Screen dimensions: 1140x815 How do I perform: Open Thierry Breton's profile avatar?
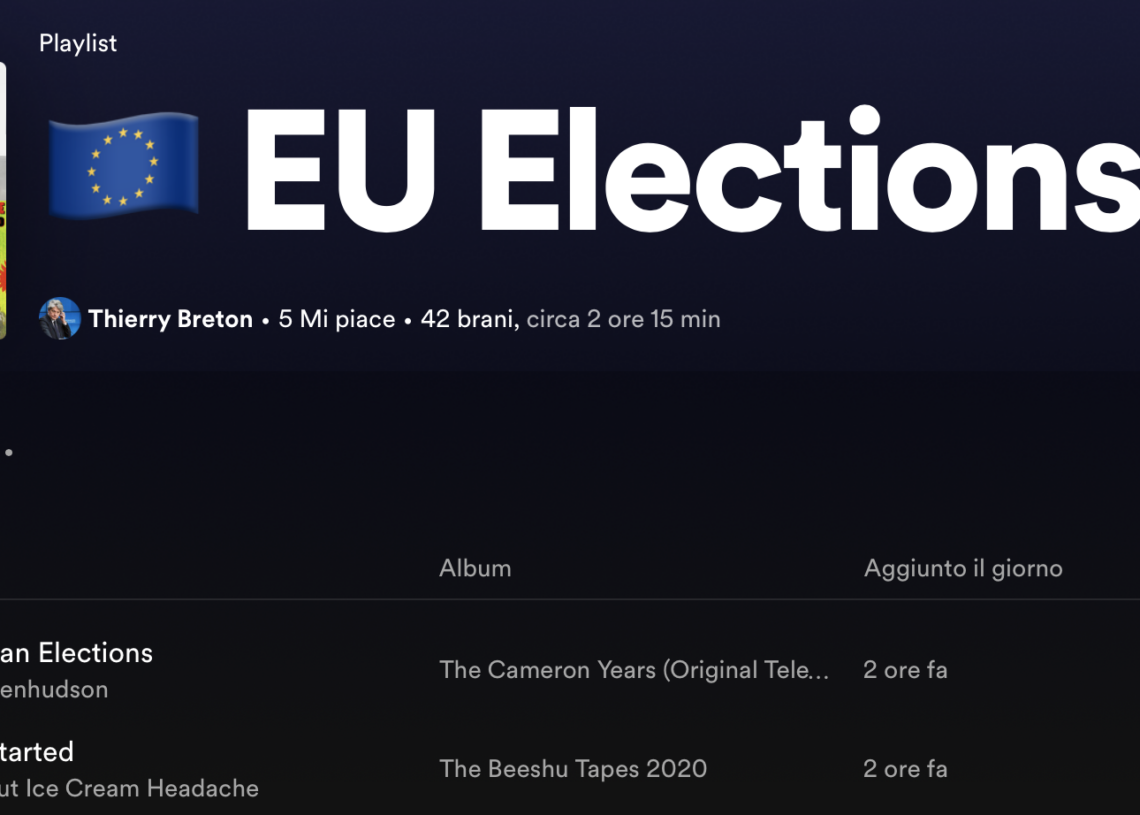click(59, 318)
